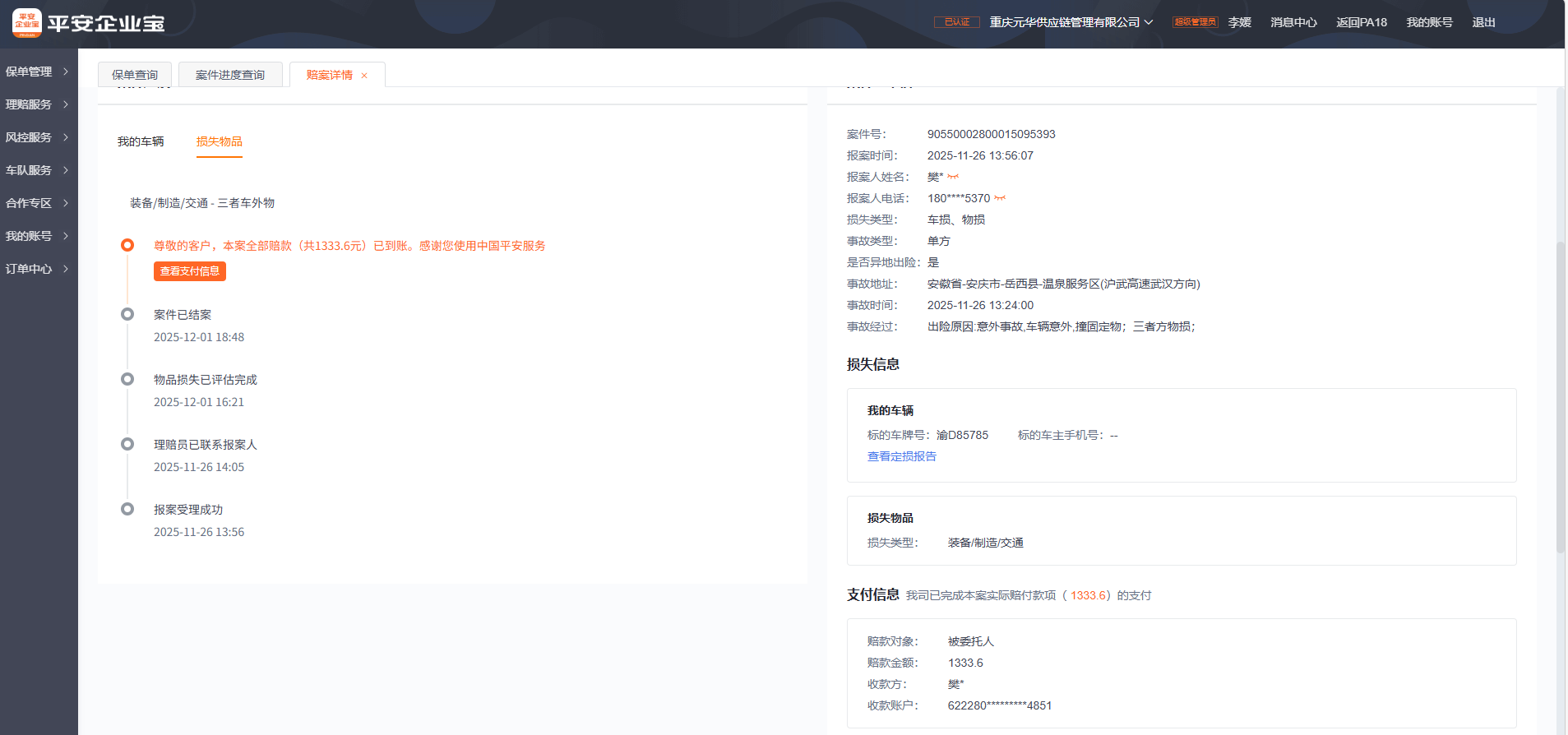This screenshot has width=1568, height=735.
Task: Open 消息中心 in the top bar
Action: click(1293, 22)
